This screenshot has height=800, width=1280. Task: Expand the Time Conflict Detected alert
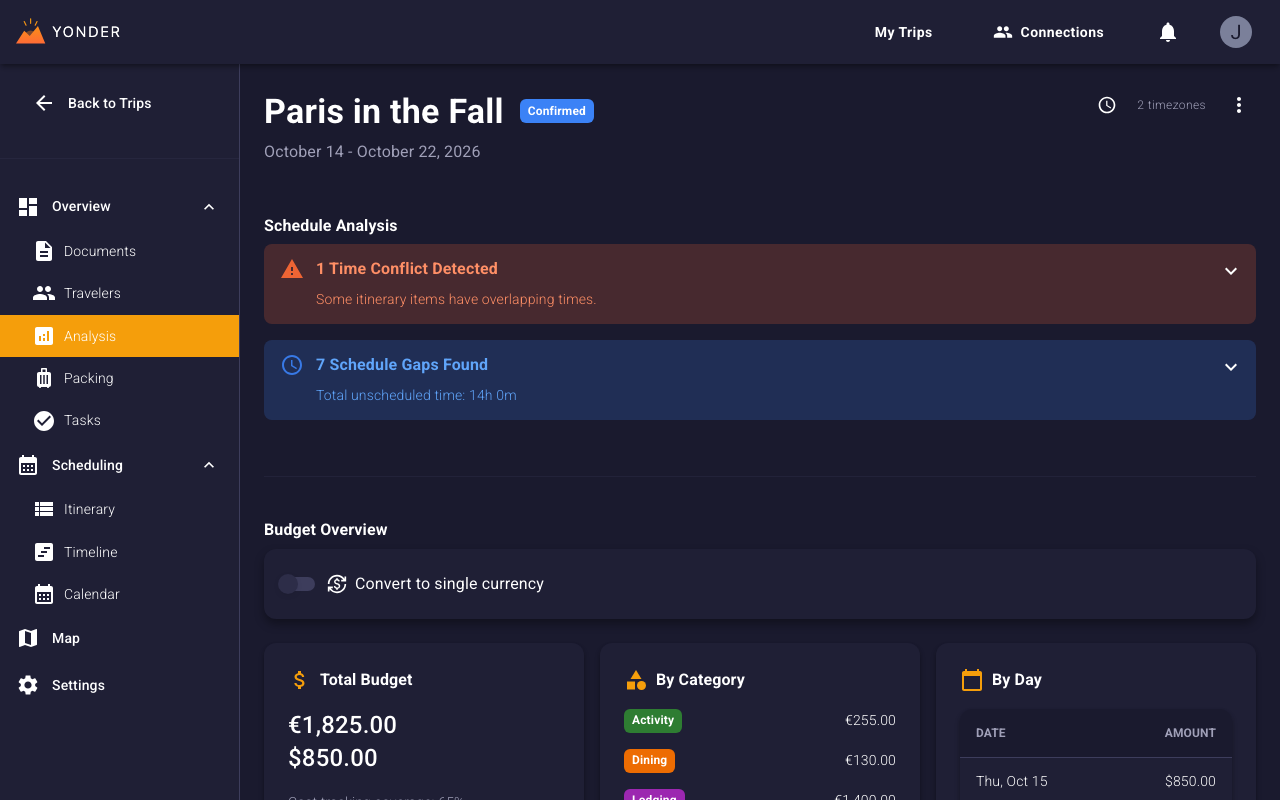pyautogui.click(x=1231, y=271)
